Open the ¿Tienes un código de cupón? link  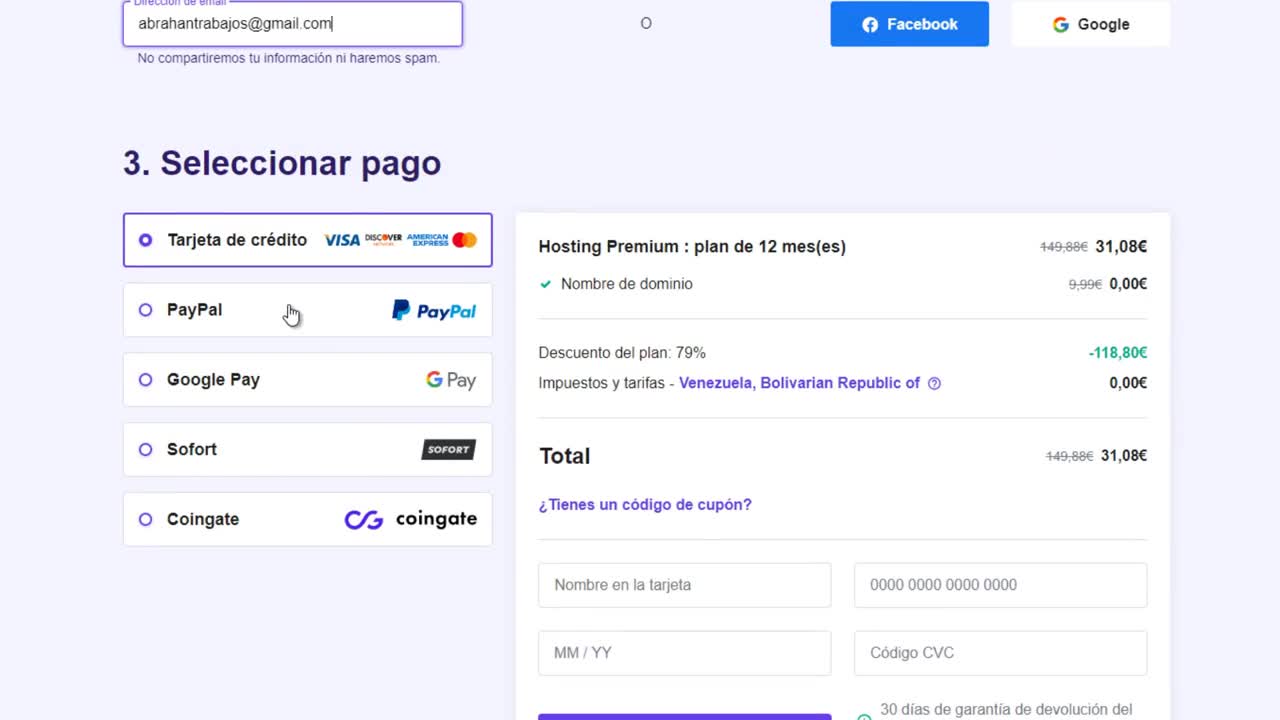(x=645, y=505)
